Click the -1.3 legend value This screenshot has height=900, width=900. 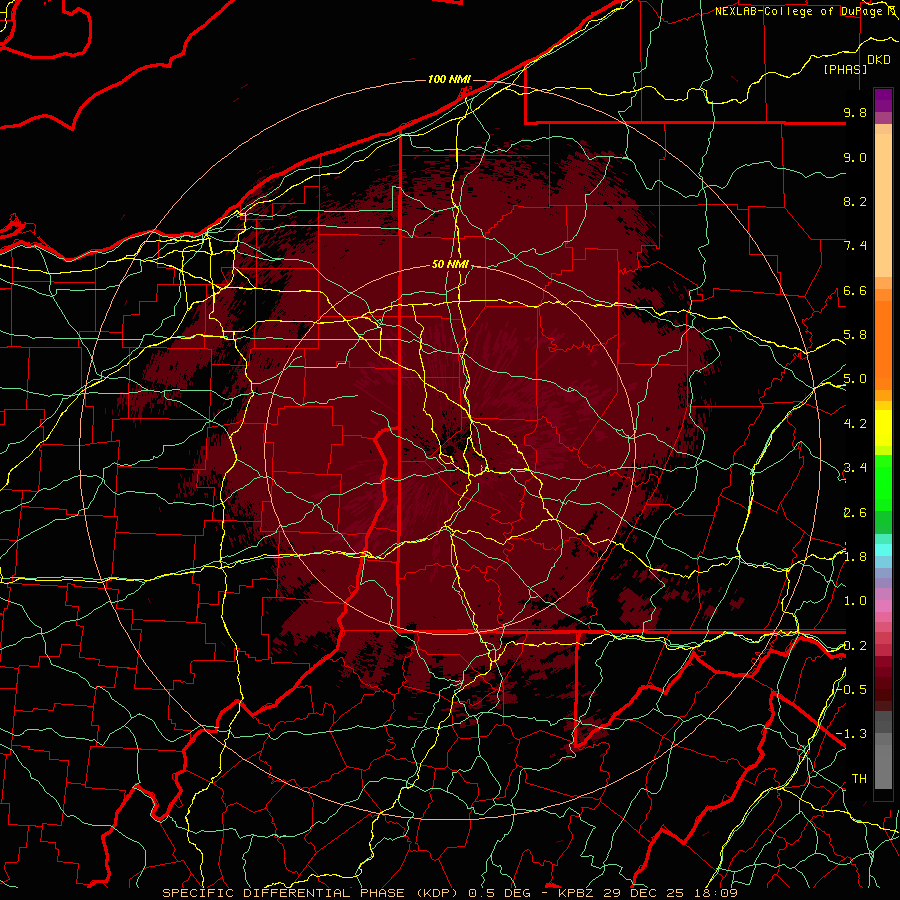tap(852, 735)
